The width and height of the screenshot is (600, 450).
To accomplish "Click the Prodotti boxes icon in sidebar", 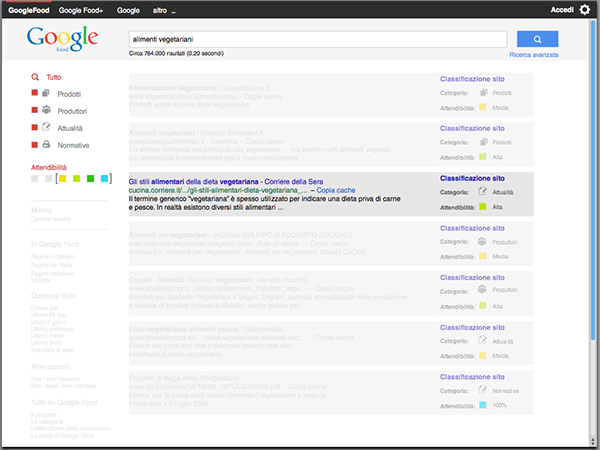I will coord(46,93).
